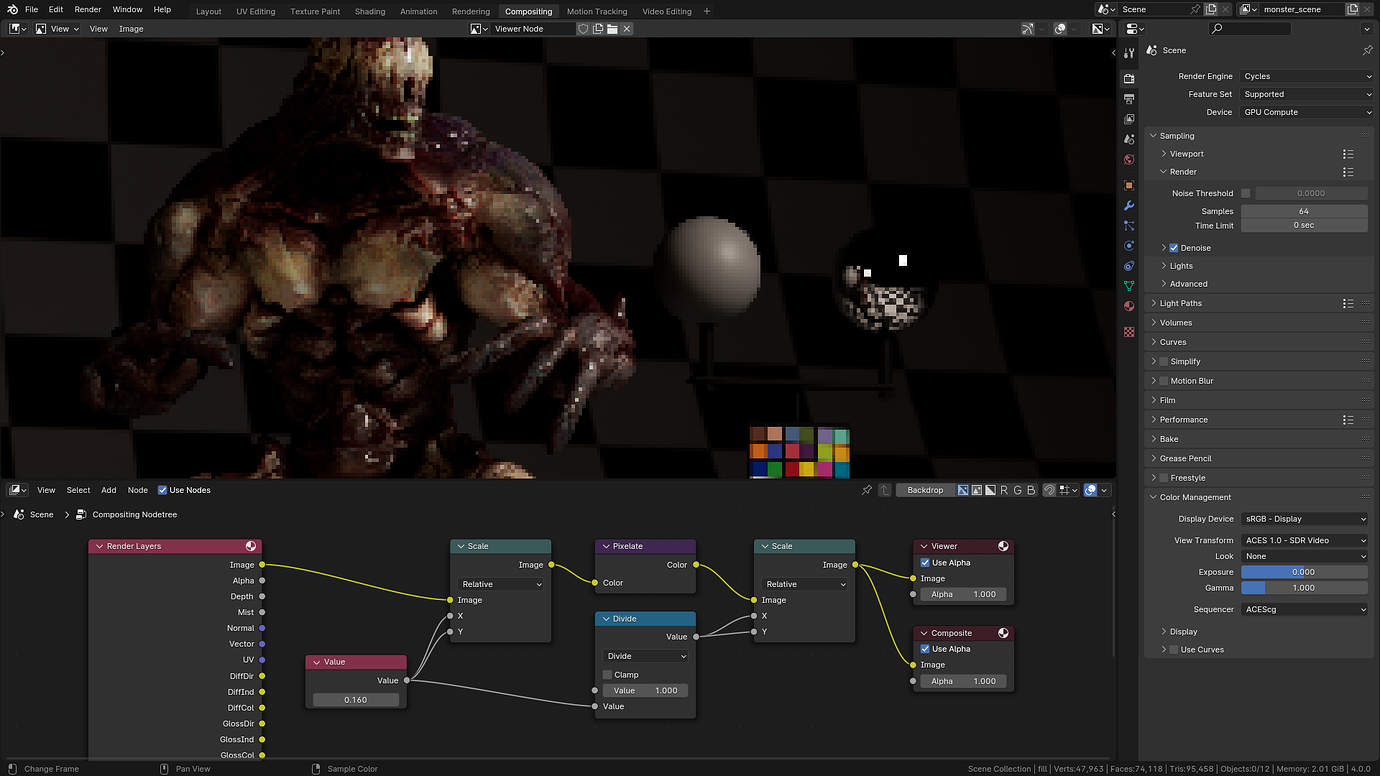Enable Clamp on the Divide node

607,675
